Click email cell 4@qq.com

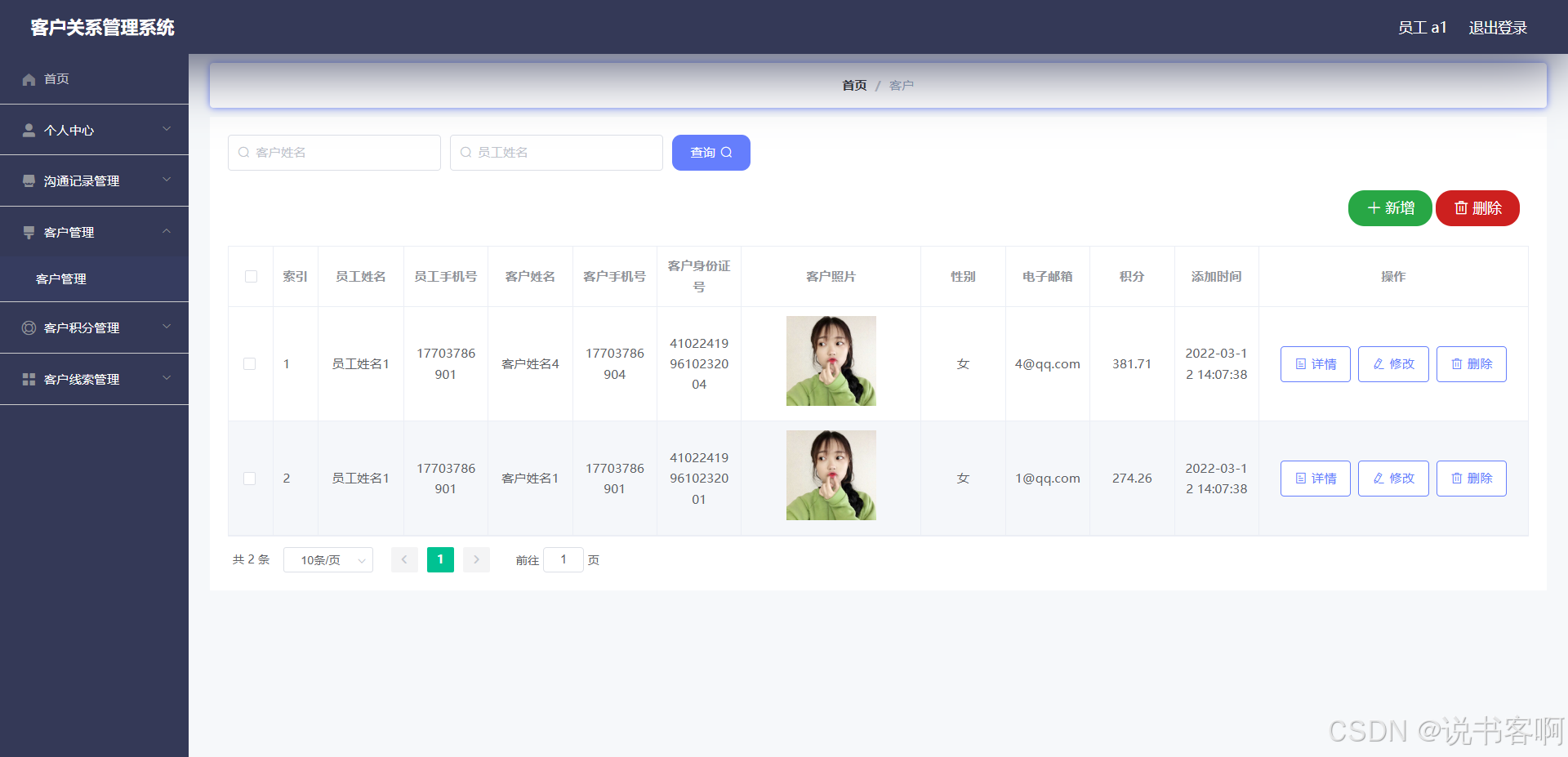tap(1048, 364)
